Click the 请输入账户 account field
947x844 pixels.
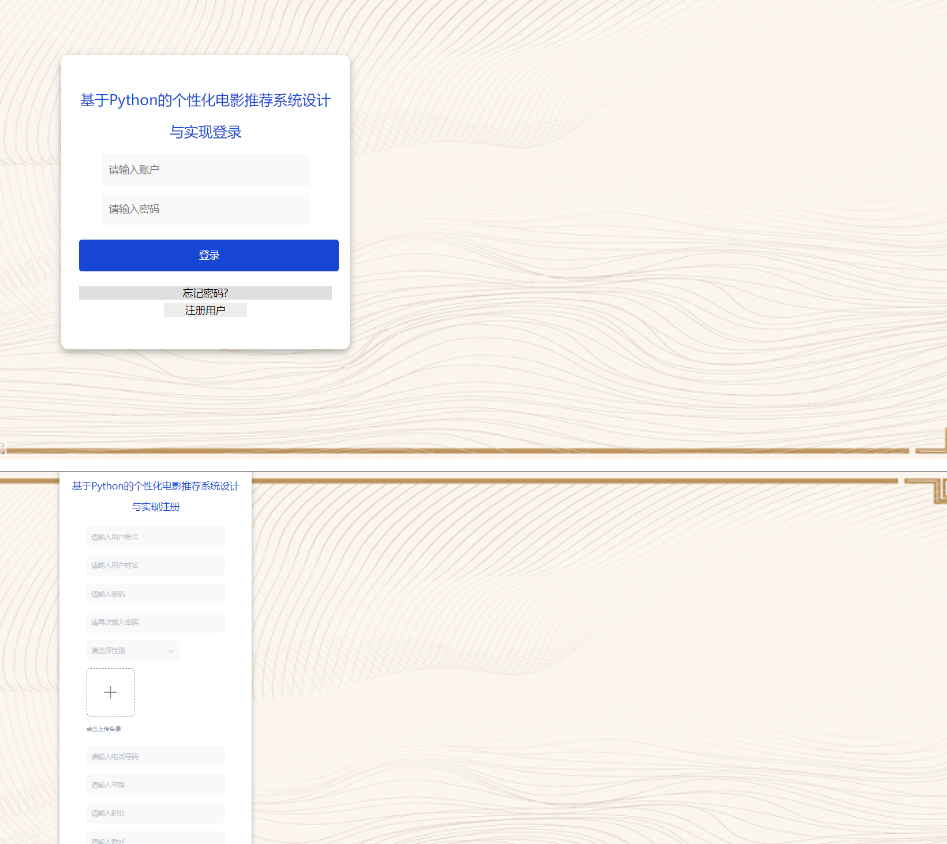click(205, 170)
